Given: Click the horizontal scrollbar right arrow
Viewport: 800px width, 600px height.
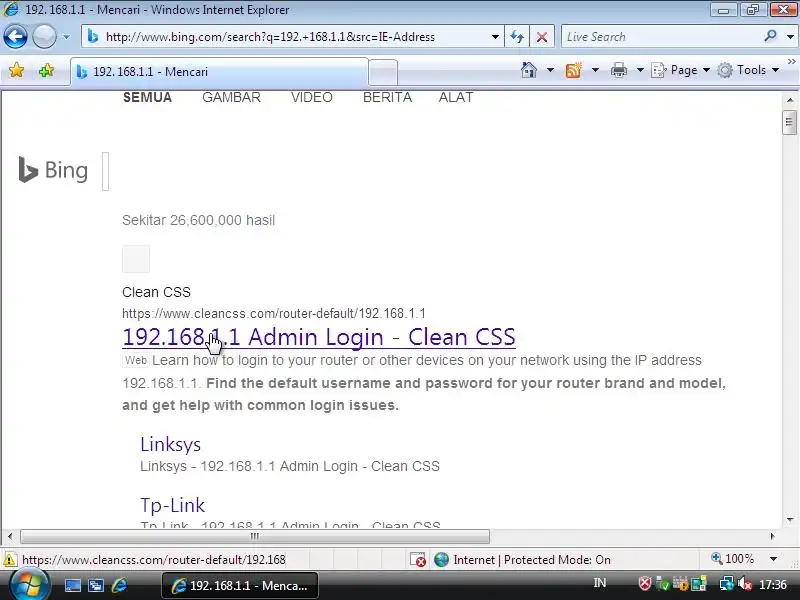Looking at the screenshot, I should [x=772, y=536].
